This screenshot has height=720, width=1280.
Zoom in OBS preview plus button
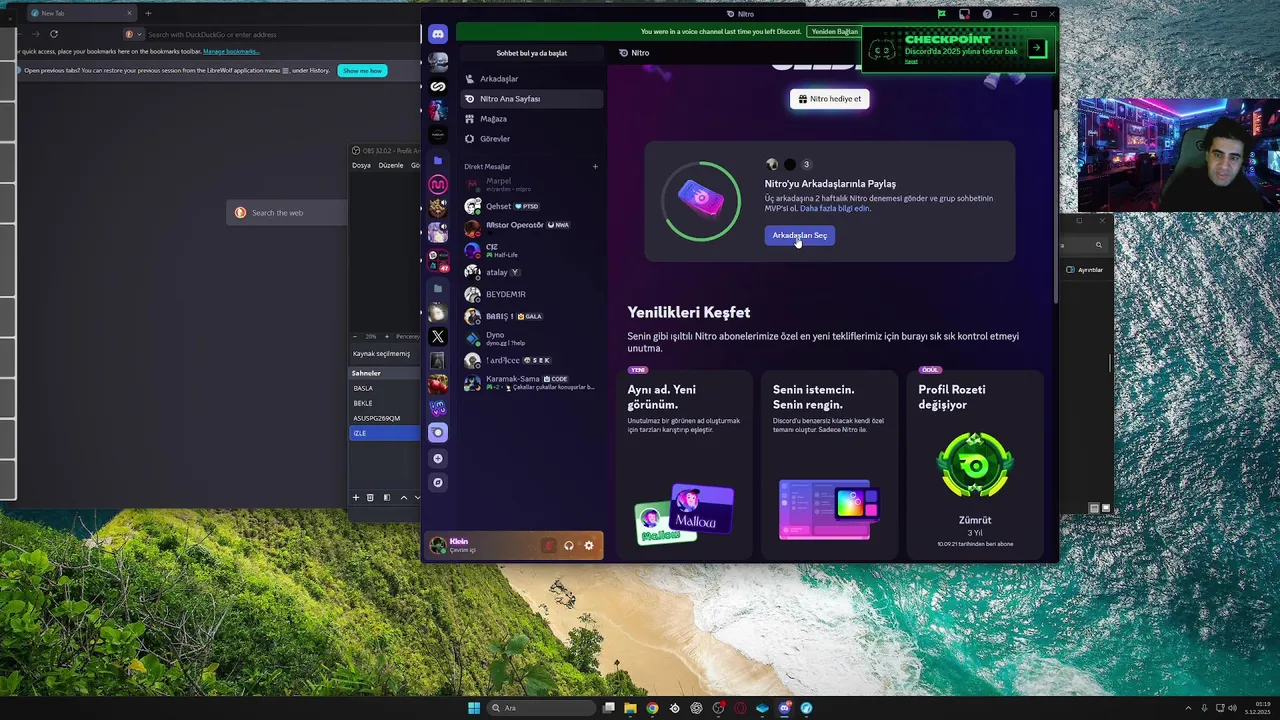pyautogui.click(x=387, y=336)
